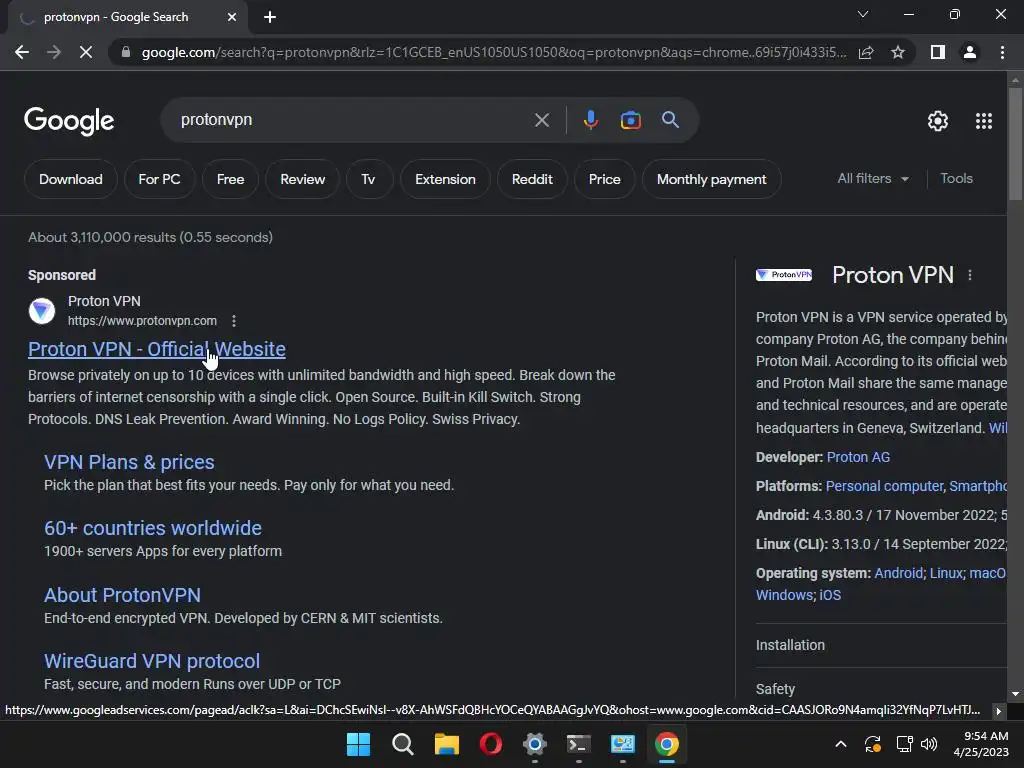The image size is (1024, 768).
Task: Open Google quick settings gear
Action: (x=938, y=121)
